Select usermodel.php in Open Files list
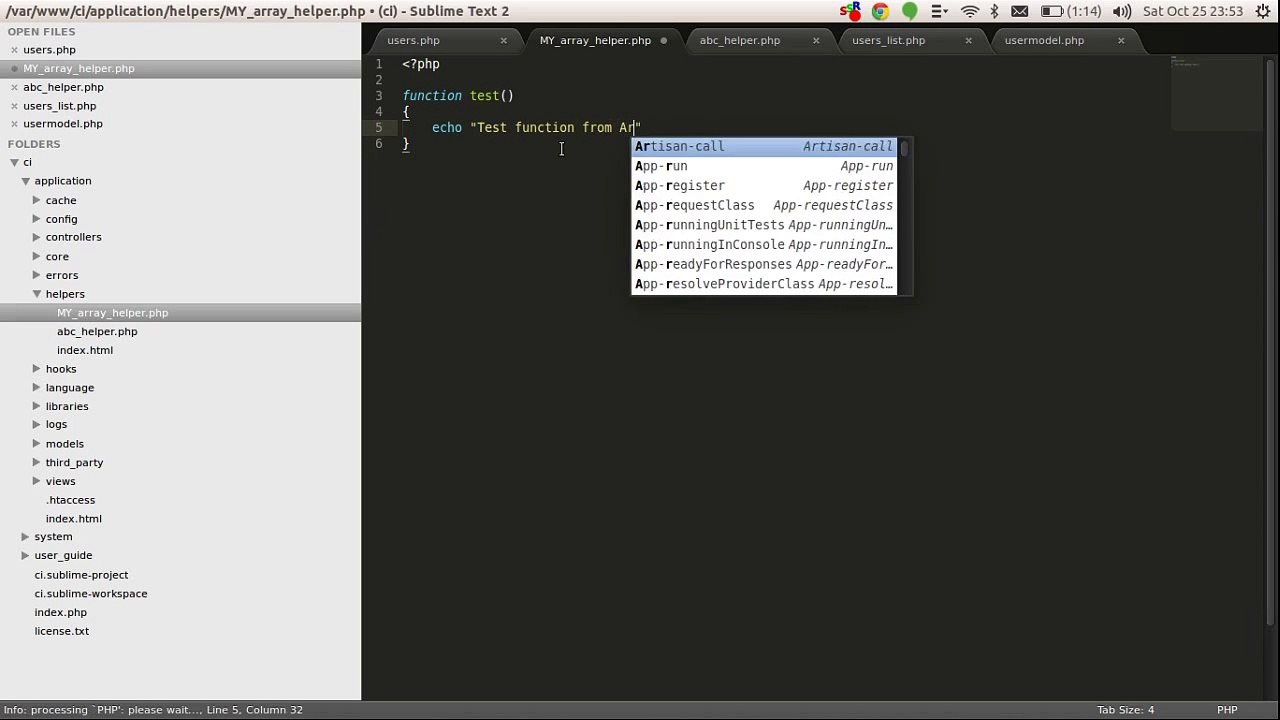Image resolution: width=1280 pixels, height=720 pixels. pyautogui.click(x=63, y=124)
